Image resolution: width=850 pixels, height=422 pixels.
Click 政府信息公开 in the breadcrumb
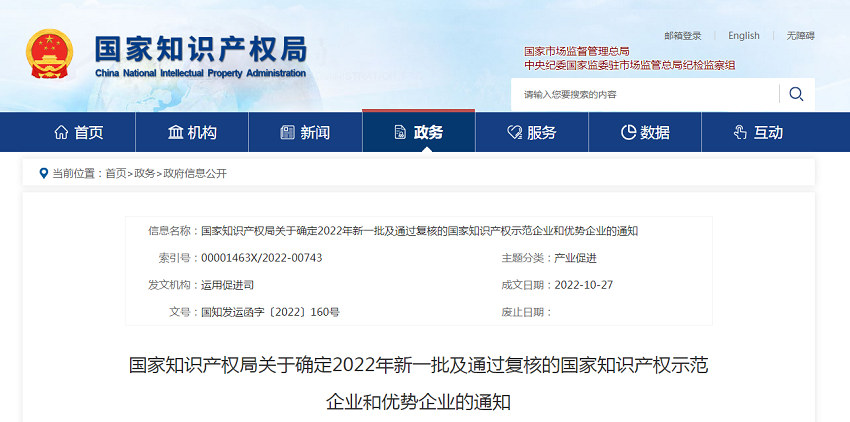point(195,174)
